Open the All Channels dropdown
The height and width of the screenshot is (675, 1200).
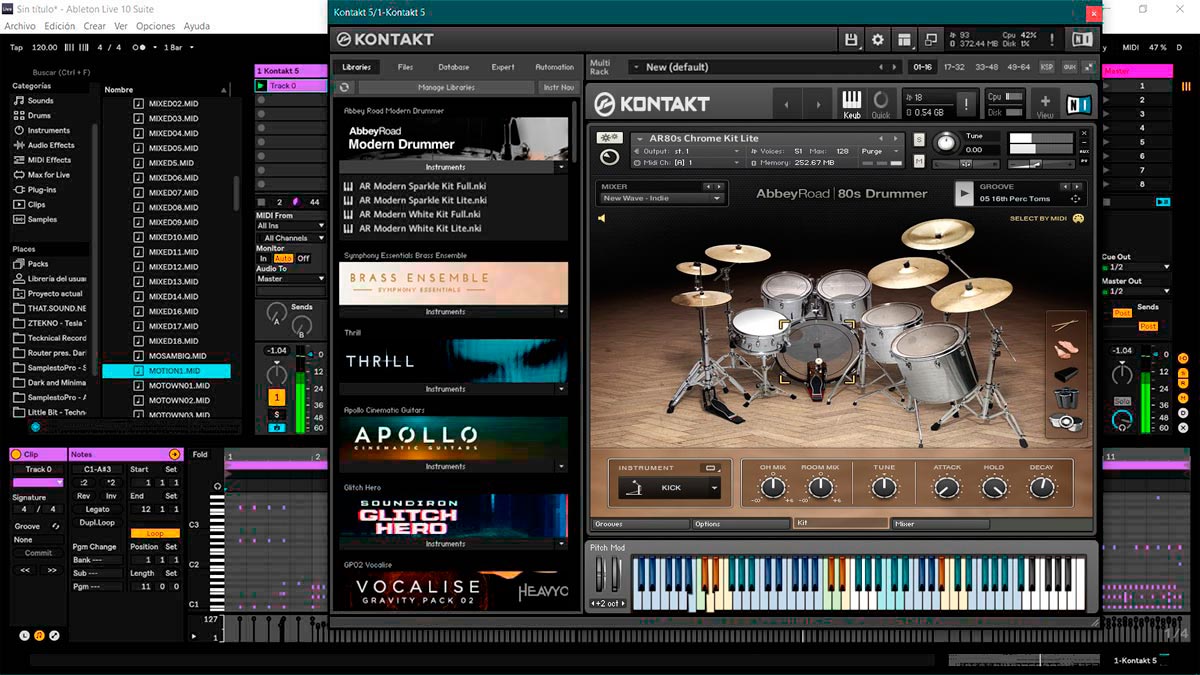click(291, 238)
